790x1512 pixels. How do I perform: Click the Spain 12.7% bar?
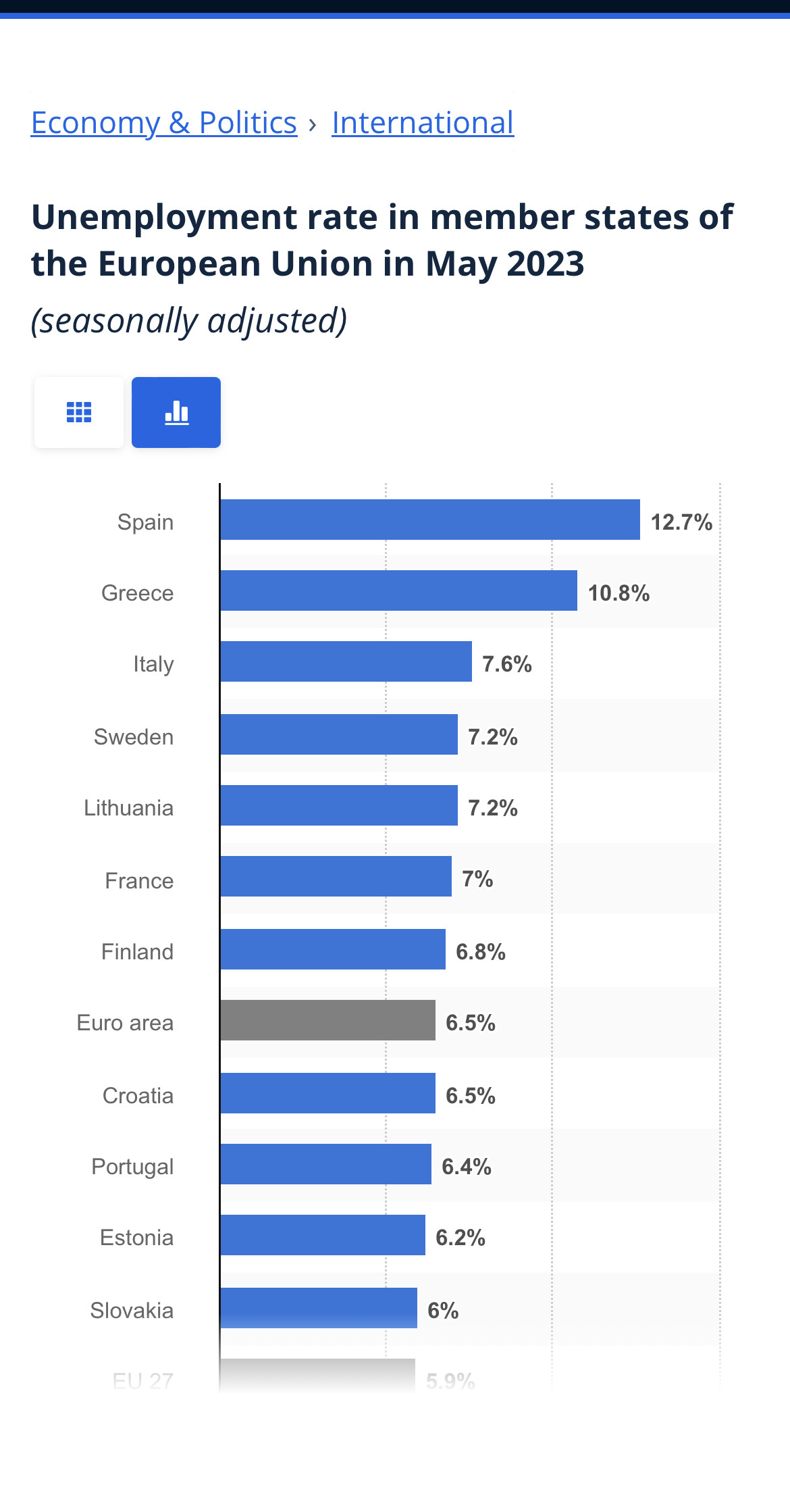coord(430,520)
